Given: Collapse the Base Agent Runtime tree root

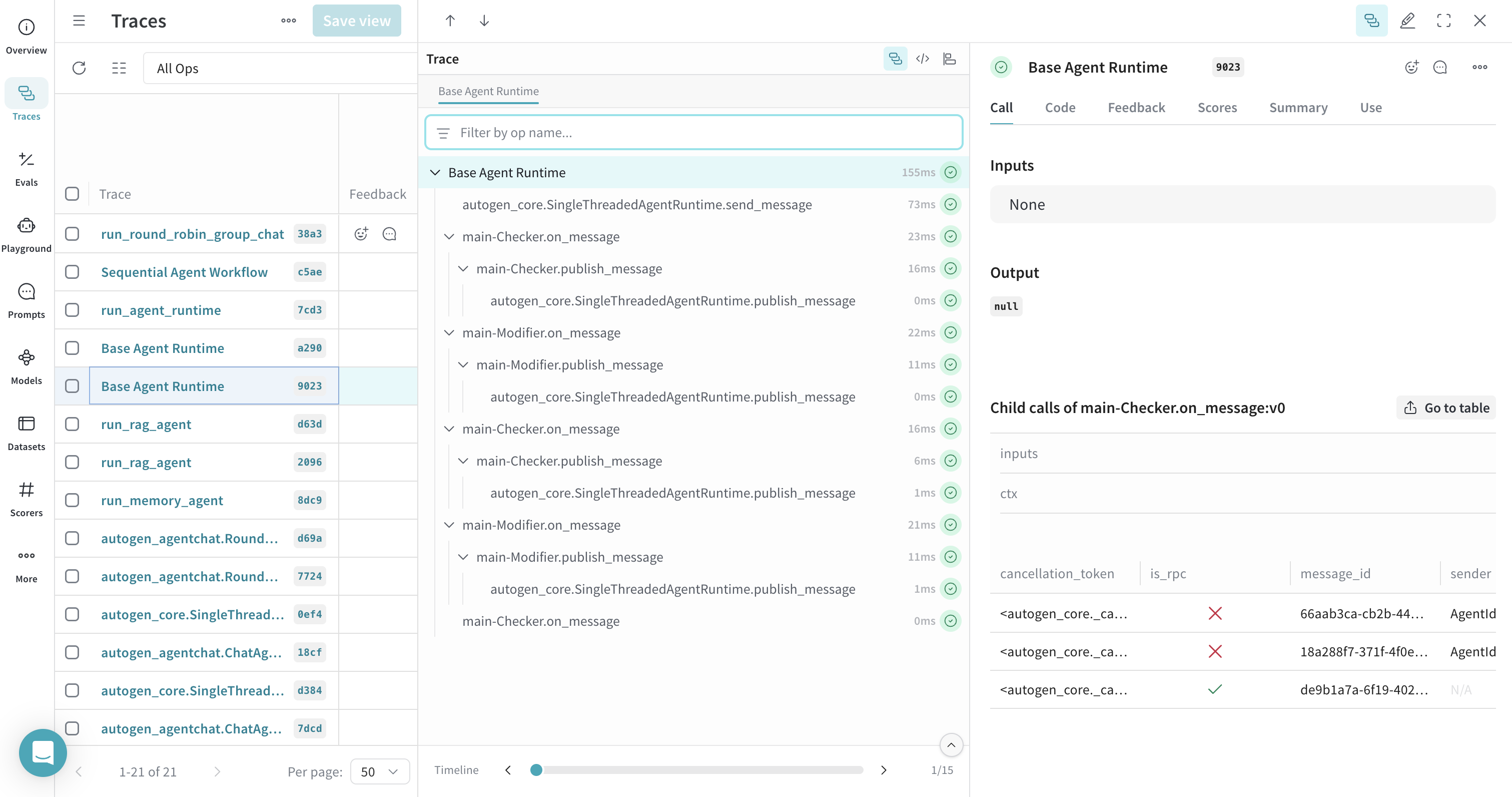Looking at the screenshot, I should click(x=435, y=173).
